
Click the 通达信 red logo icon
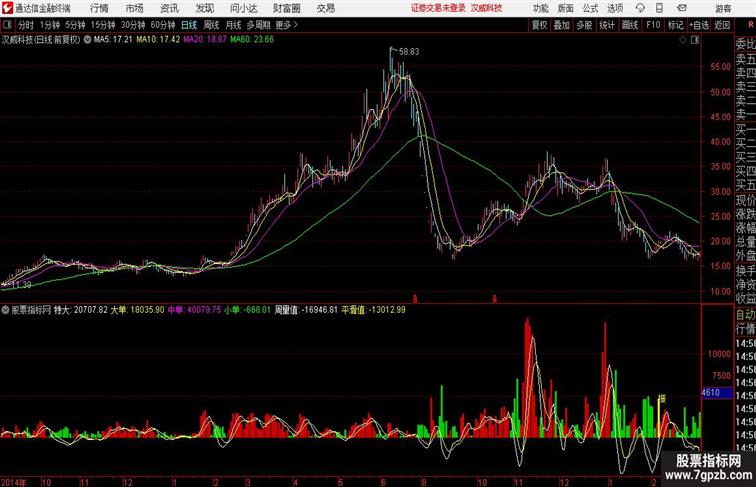pos(7,8)
